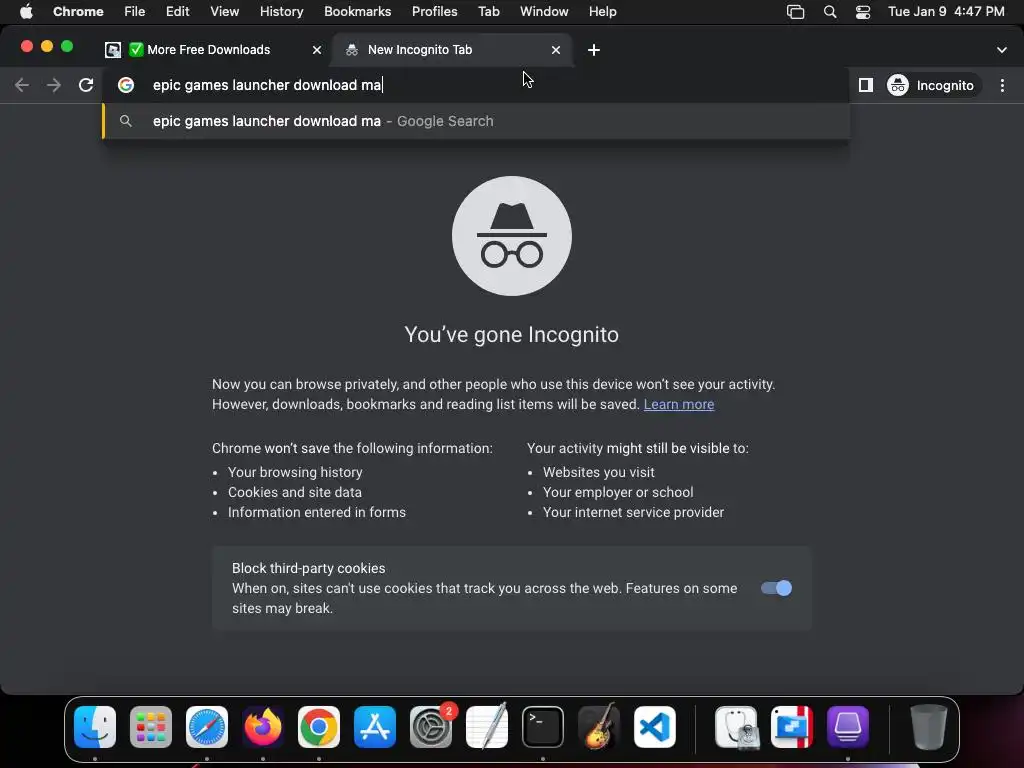
Task: Open the Tab menu
Action: (x=488, y=11)
